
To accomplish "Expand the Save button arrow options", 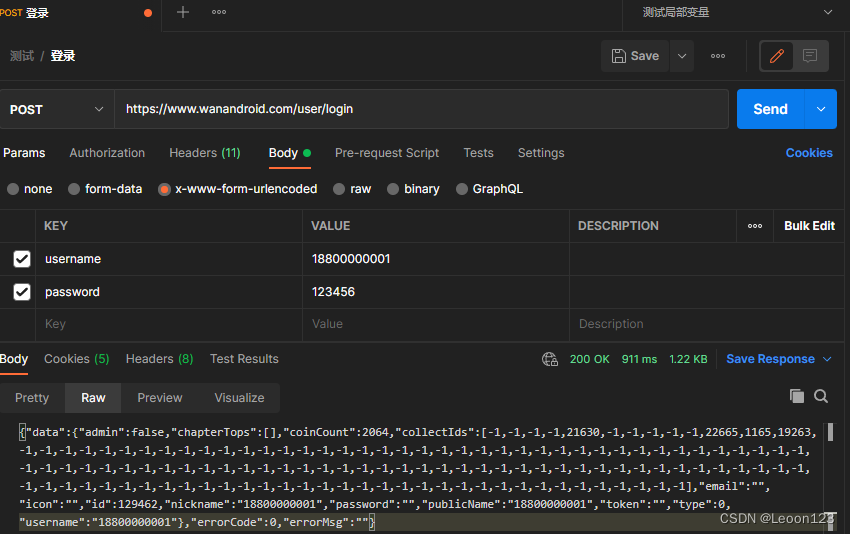I will pos(682,56).
